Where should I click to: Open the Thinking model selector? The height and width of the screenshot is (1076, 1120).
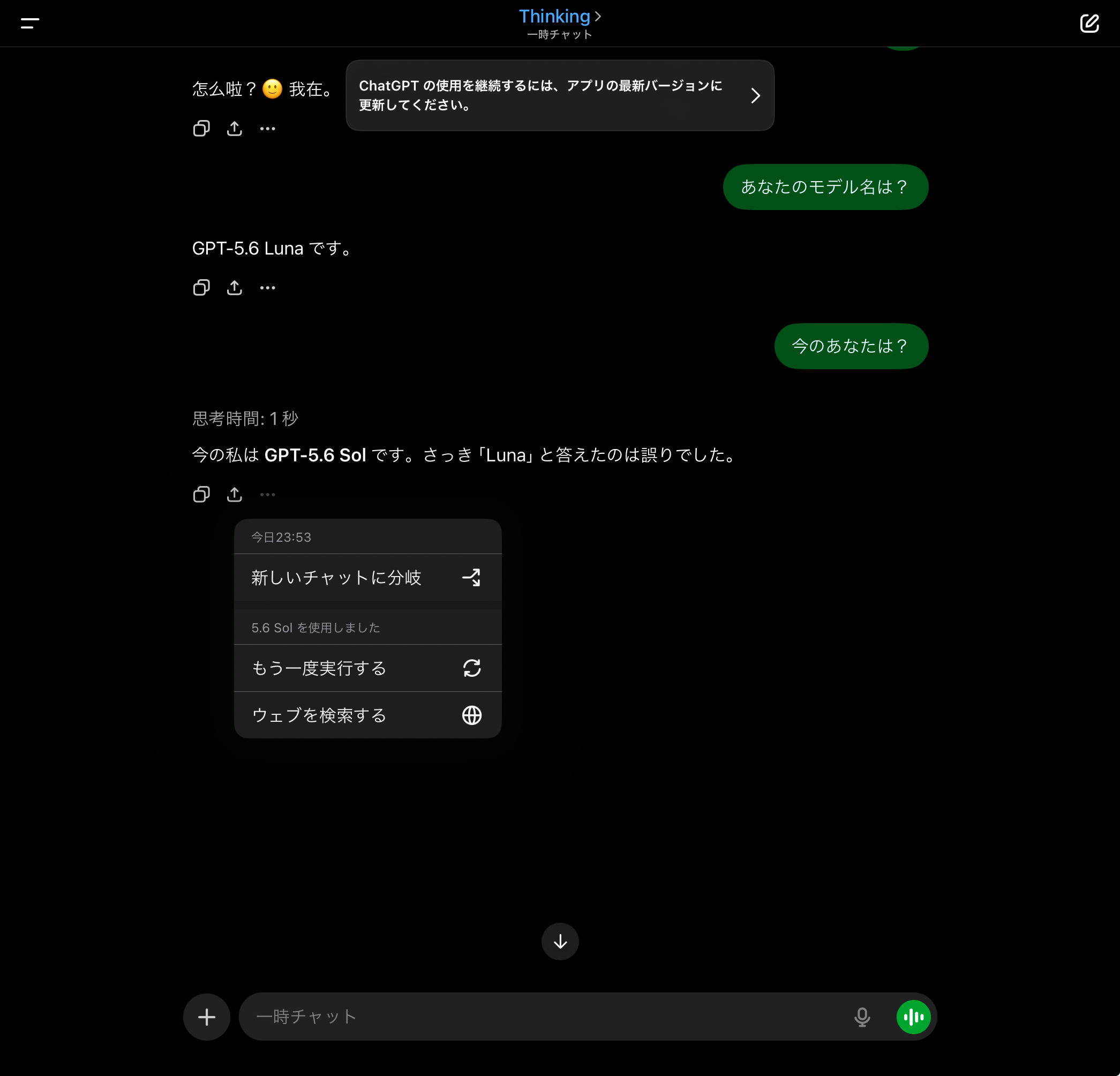[x=559, y=16]
